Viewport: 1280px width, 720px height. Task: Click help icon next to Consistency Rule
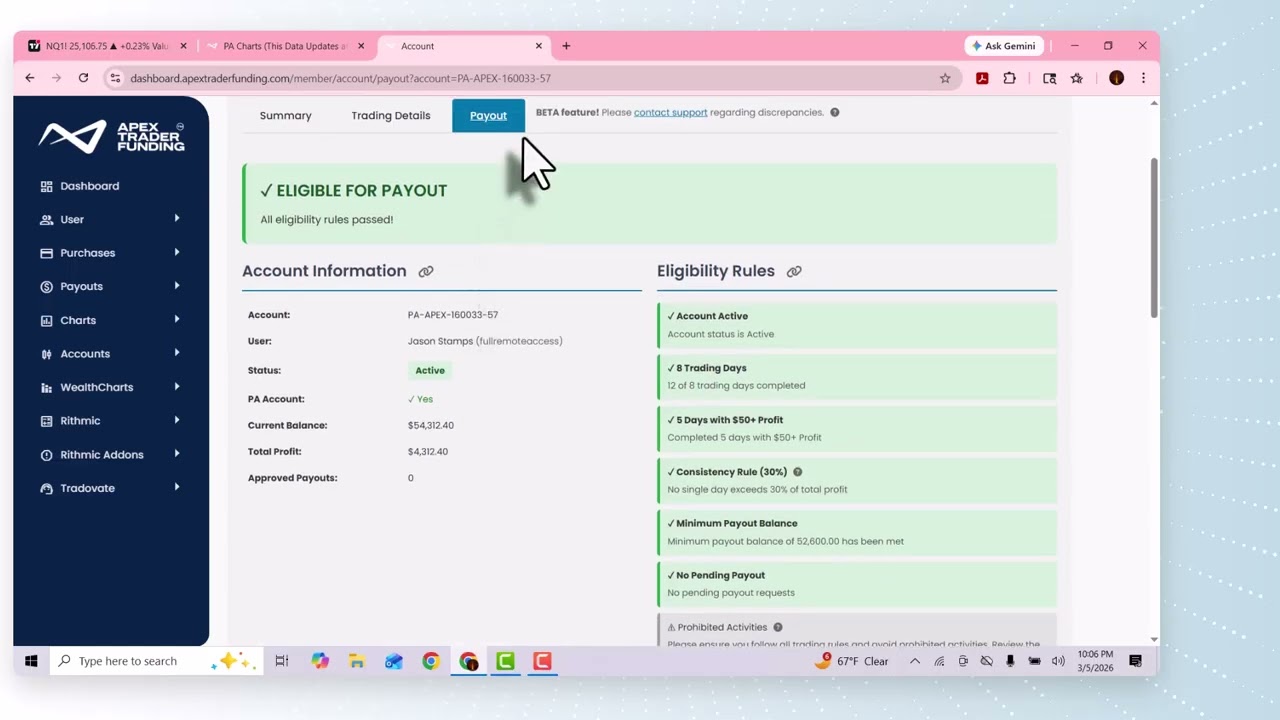(x=797, y=472)
